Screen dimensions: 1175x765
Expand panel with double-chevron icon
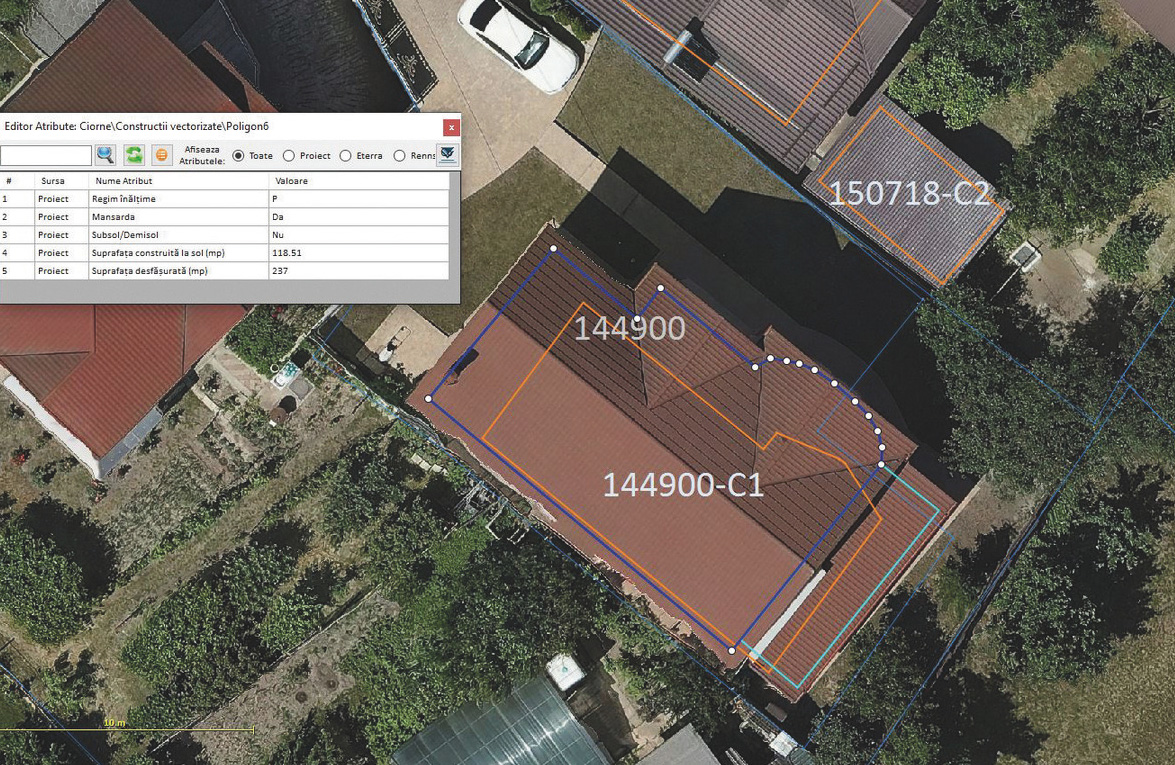pos(447,154)
